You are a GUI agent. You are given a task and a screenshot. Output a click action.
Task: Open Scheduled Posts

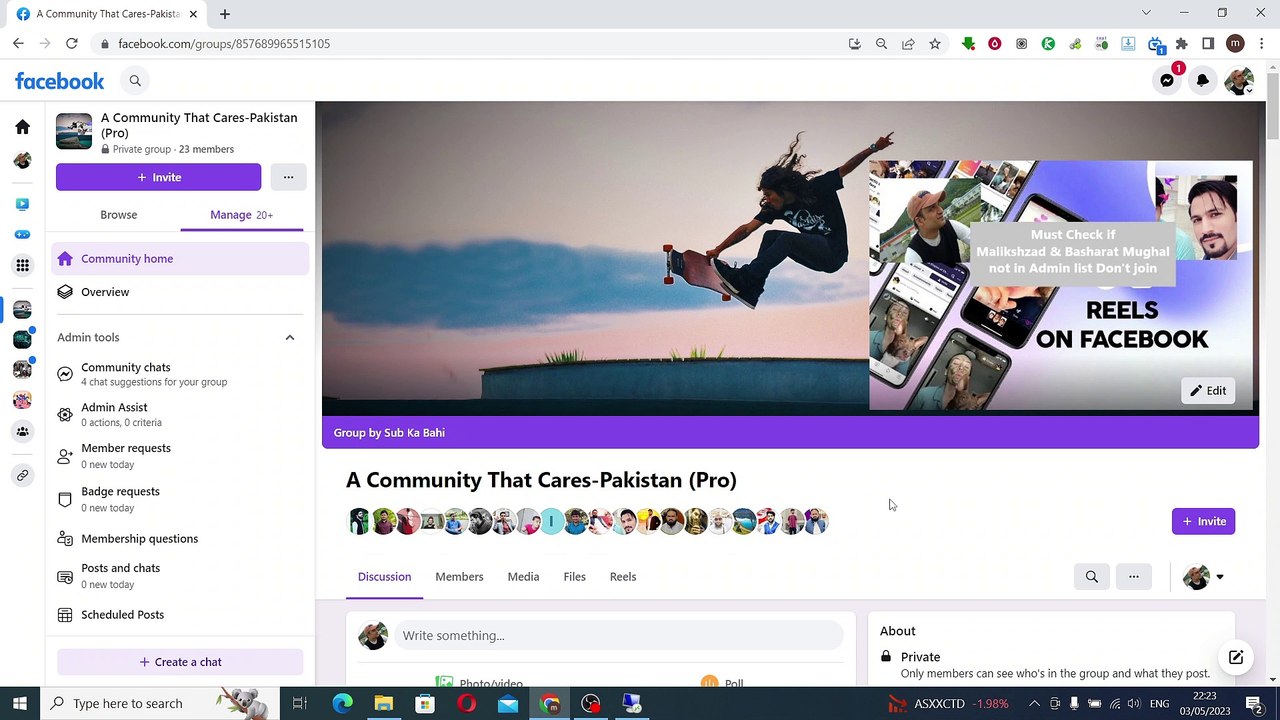180,615
